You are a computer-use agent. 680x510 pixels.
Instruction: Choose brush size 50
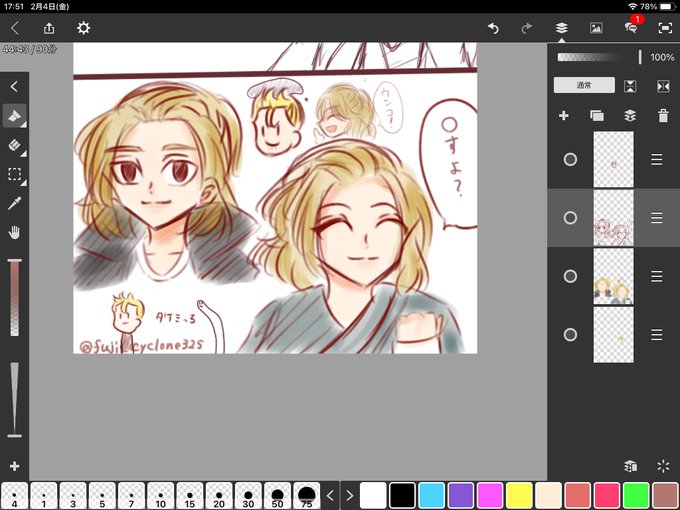click(x=277, y=496)
